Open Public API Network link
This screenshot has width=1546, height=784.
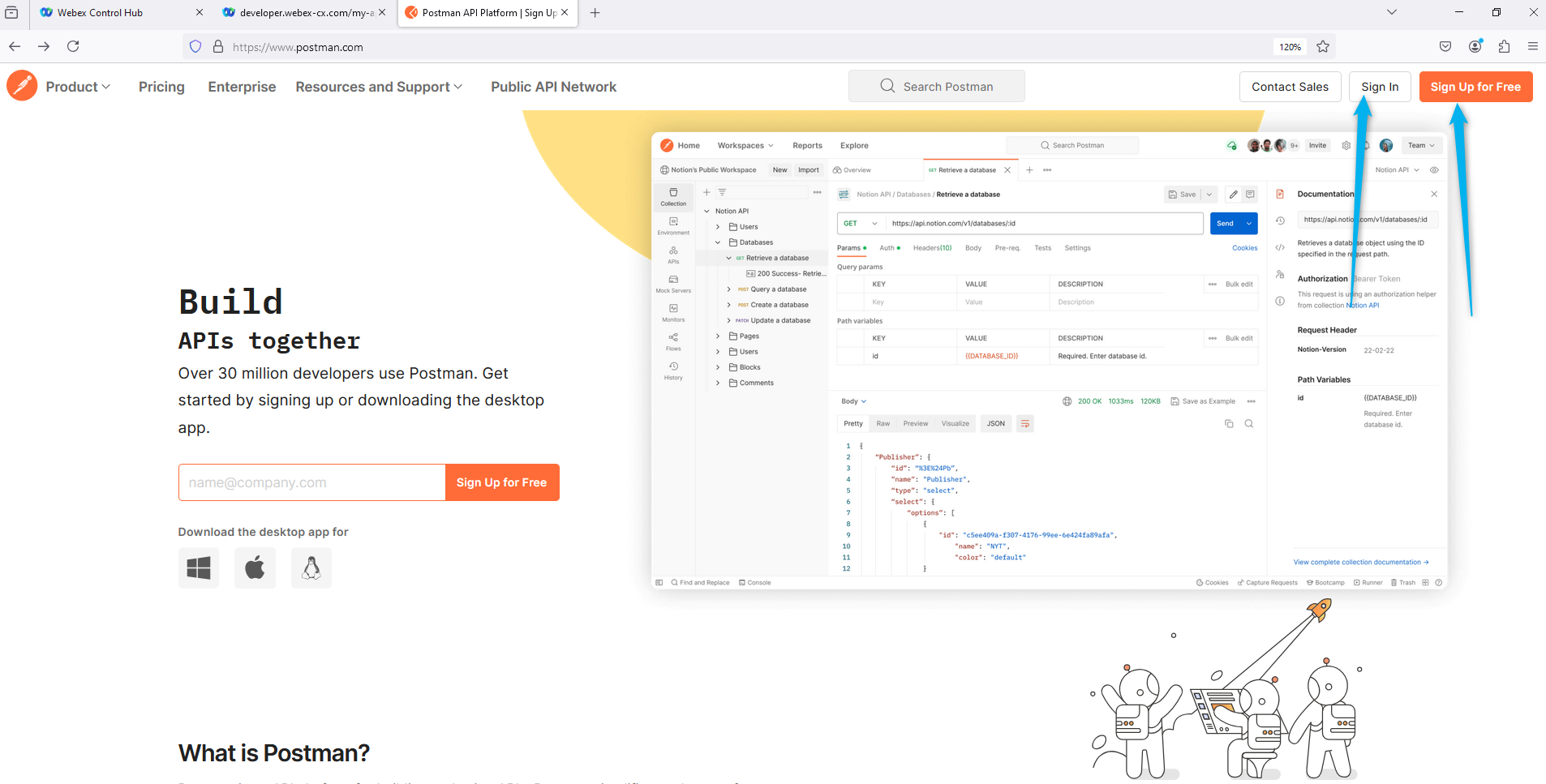click(553, 87)
